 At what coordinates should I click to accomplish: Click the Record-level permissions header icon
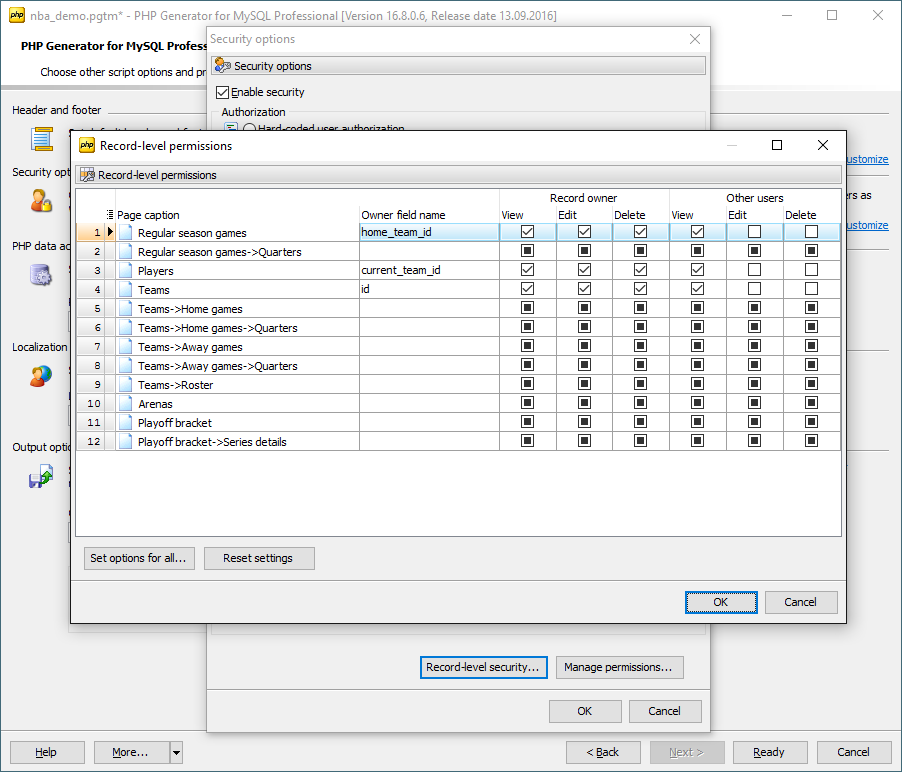coord(87,175)
